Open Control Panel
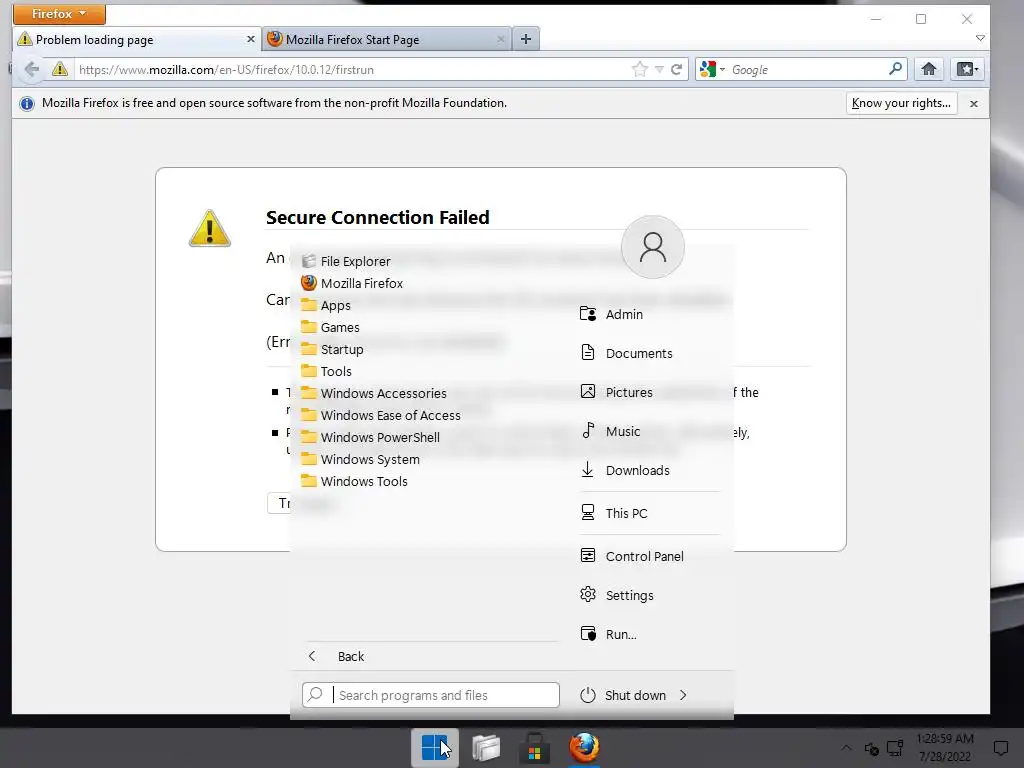 point(632,556)
